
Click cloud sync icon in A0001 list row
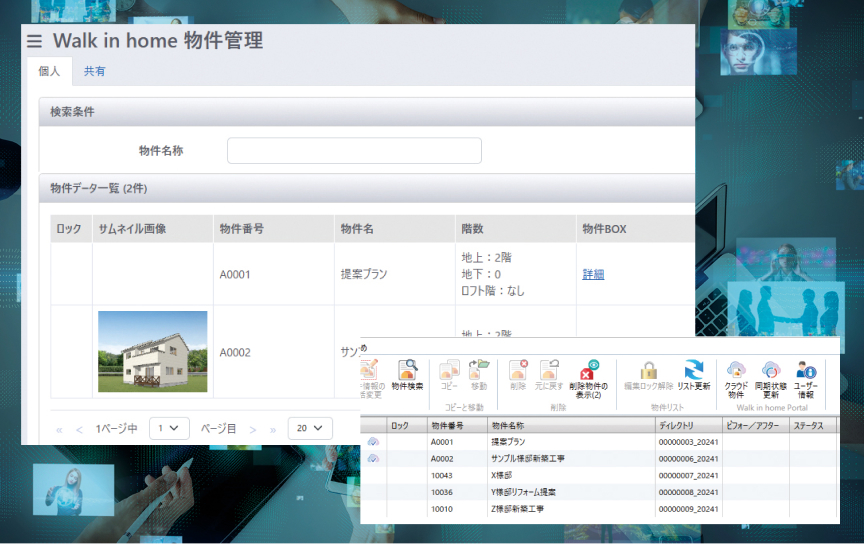click(373, 442)
